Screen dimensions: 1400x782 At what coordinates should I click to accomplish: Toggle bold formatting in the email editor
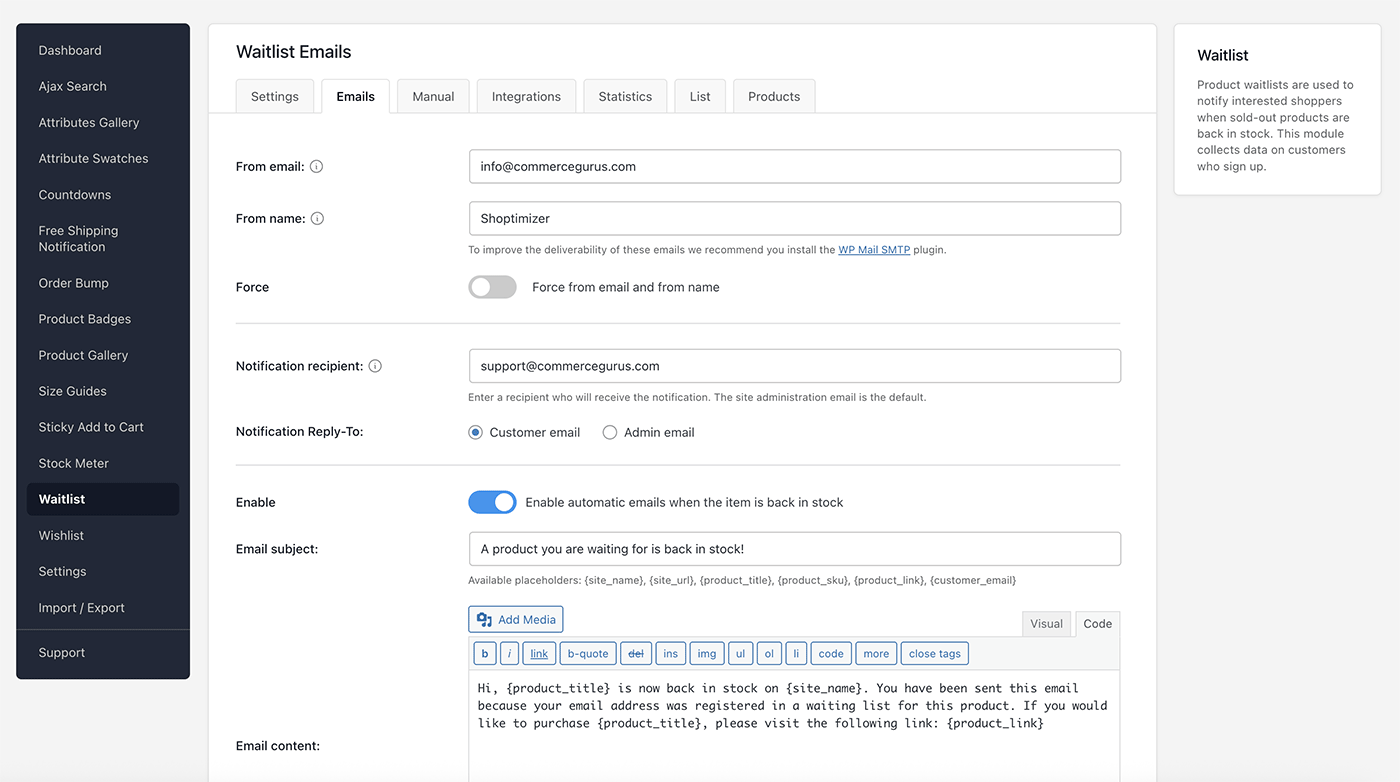coord(484,653)
